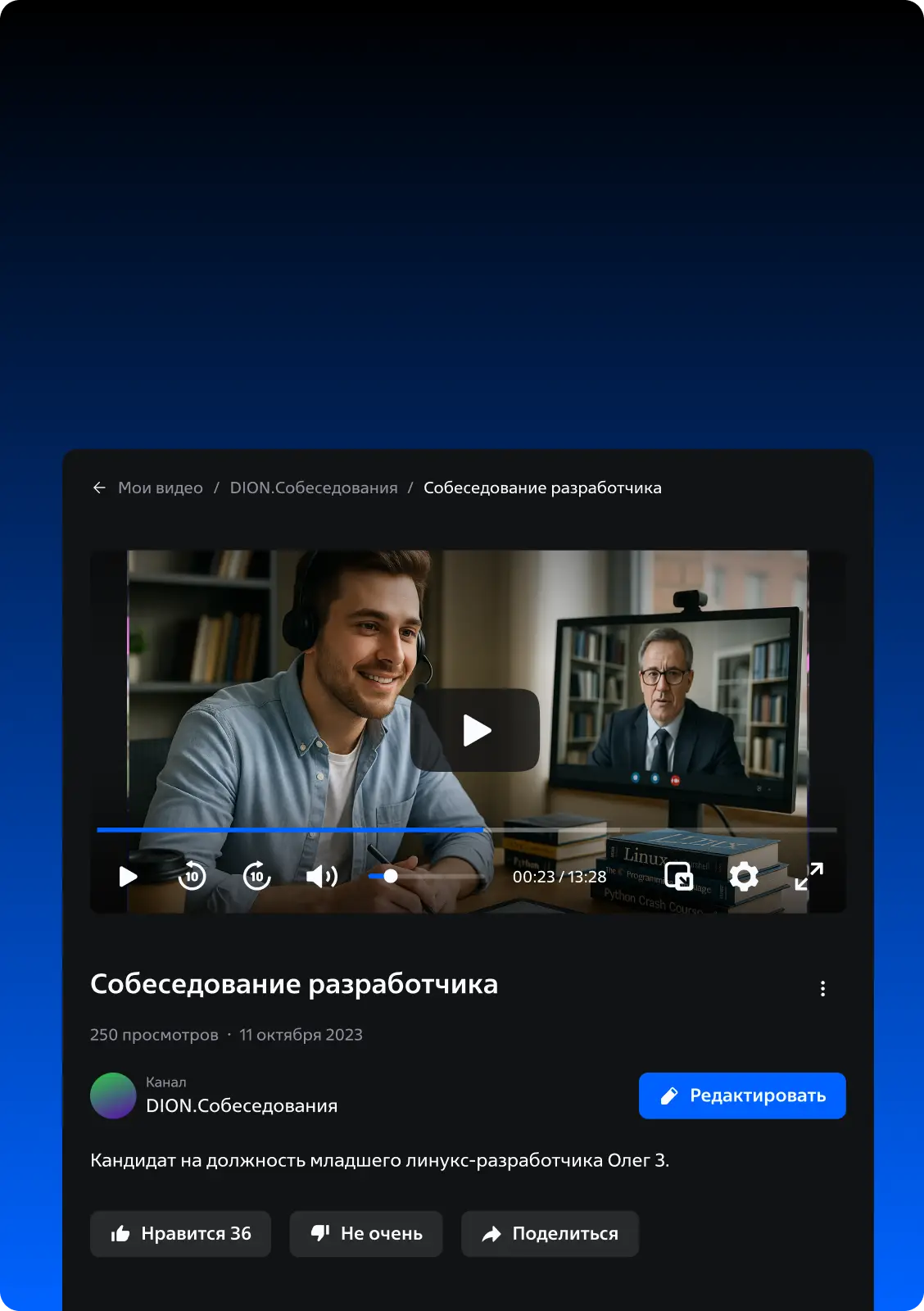Like the video with Нравится 36
924x1311 pixels.
point(180,1234)
